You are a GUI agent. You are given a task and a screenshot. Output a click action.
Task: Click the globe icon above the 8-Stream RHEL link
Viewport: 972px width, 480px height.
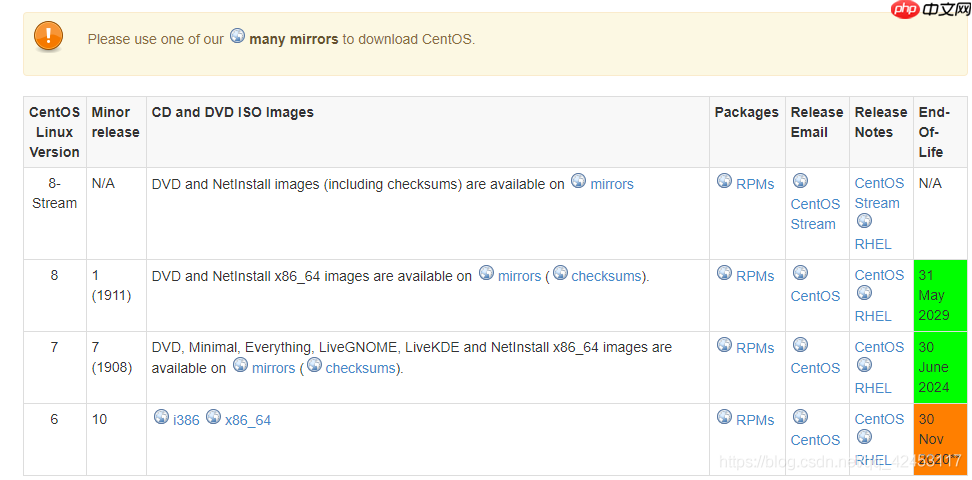[x=864, y=221]
